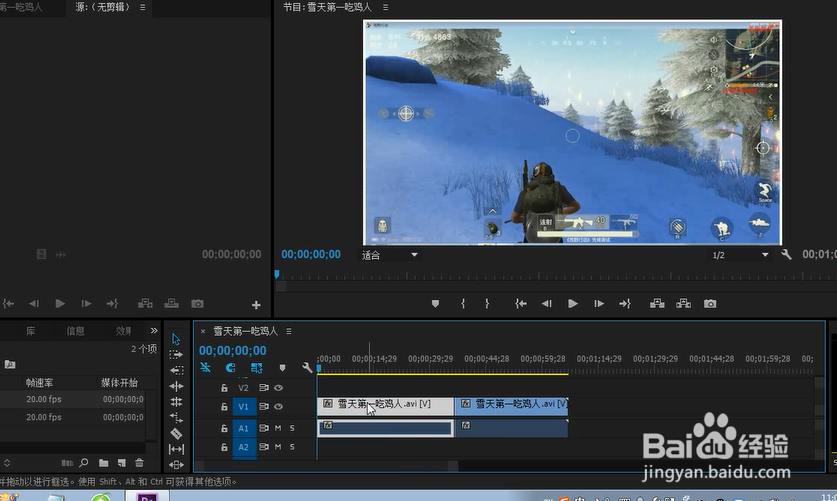Open the Program monitor panel menu
Image resolution: width=837 pixels, height=501 pixels.
pos(385,7)
